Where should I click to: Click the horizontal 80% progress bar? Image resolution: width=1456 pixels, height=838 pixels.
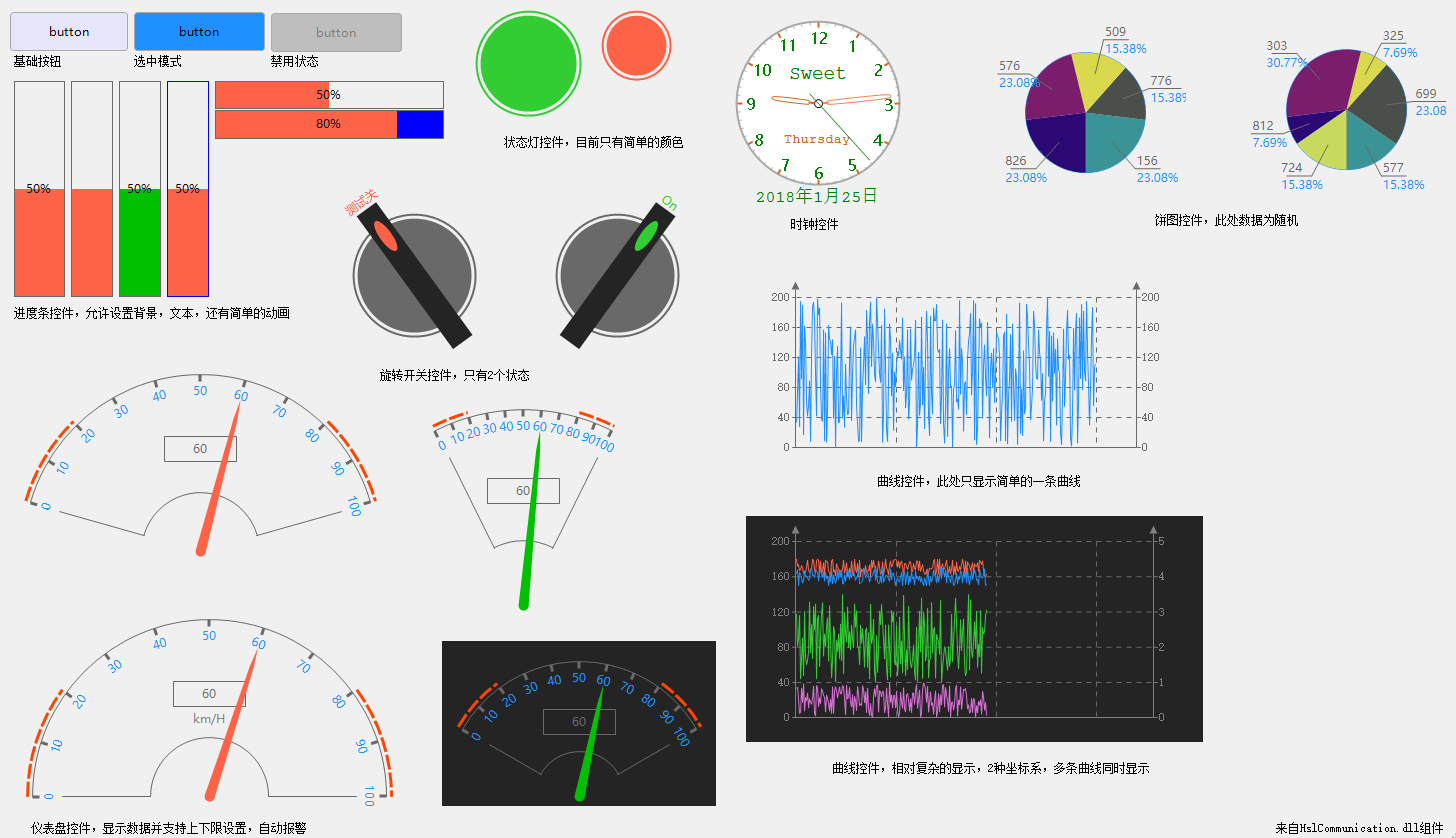pos(329,124)
